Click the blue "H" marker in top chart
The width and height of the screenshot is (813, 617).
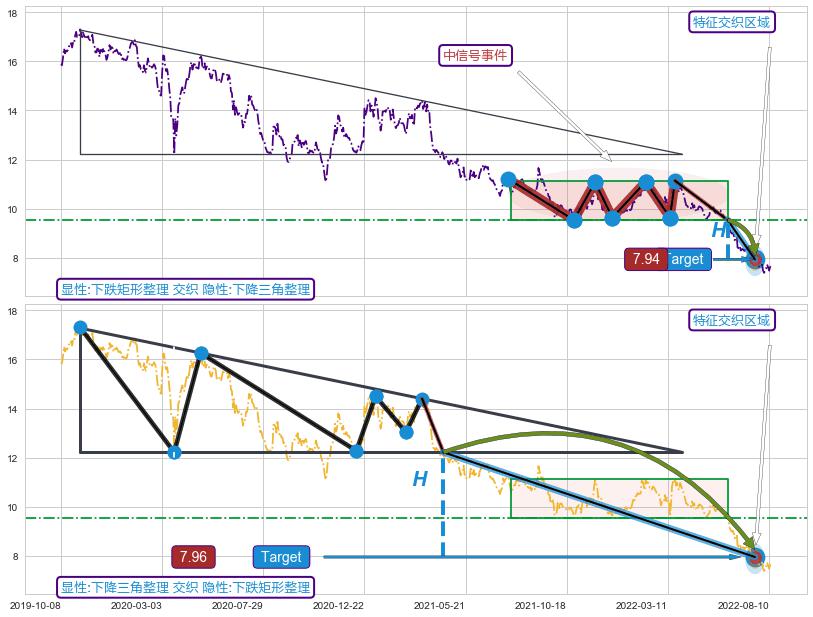click(x=719, y=231)
